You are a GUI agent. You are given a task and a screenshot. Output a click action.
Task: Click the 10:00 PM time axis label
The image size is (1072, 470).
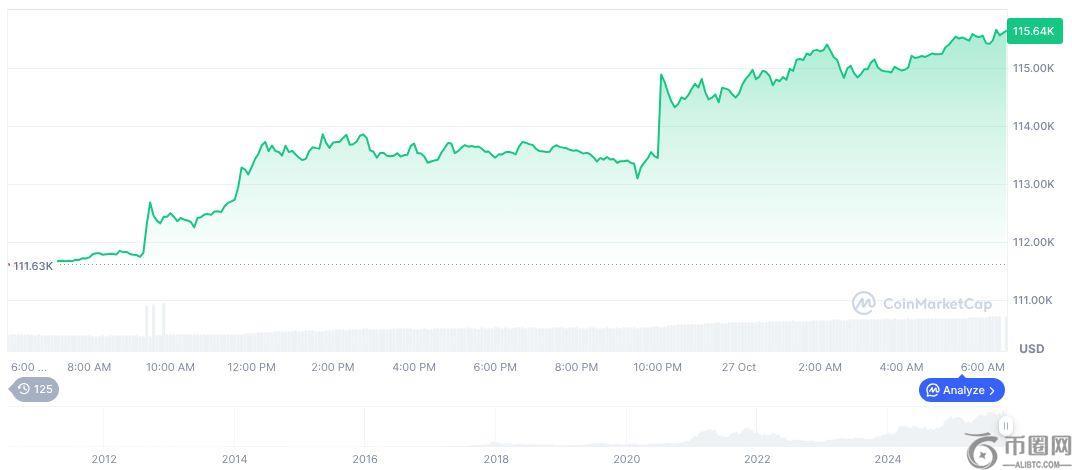coord(657,367)
